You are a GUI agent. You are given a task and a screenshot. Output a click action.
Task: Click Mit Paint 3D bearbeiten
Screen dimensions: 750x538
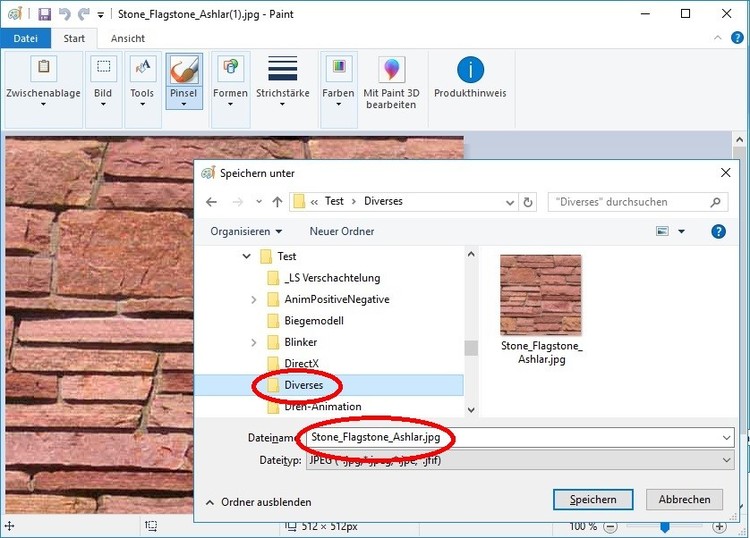click(x=391, y=82)
